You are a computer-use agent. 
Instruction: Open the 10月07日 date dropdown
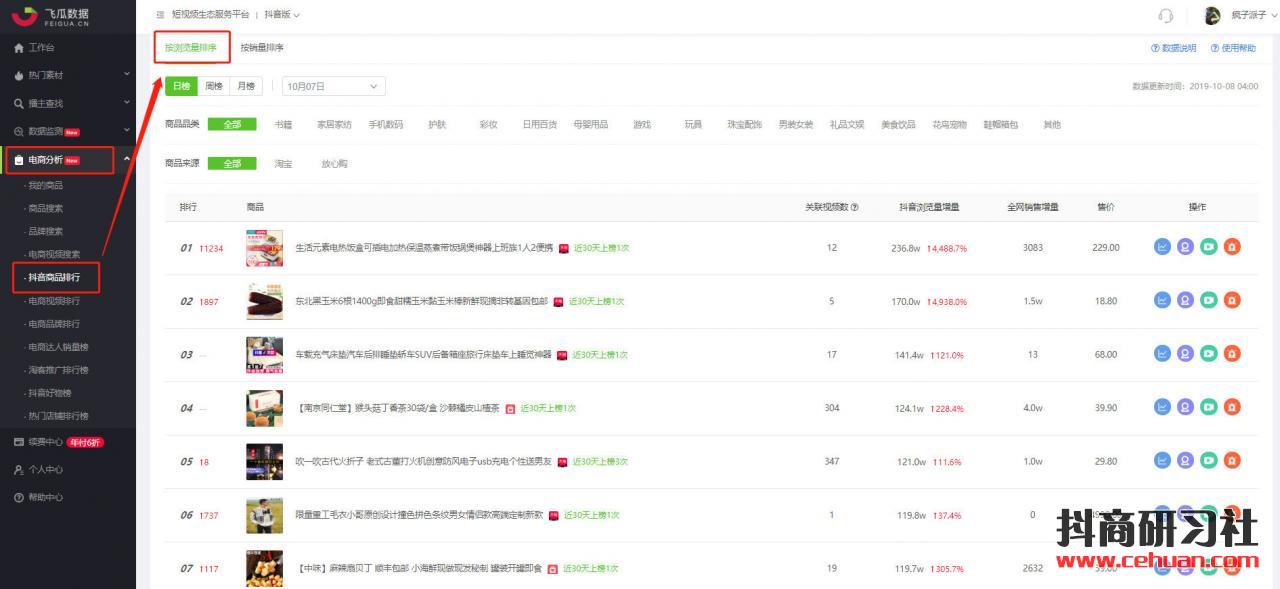(333, 87)
